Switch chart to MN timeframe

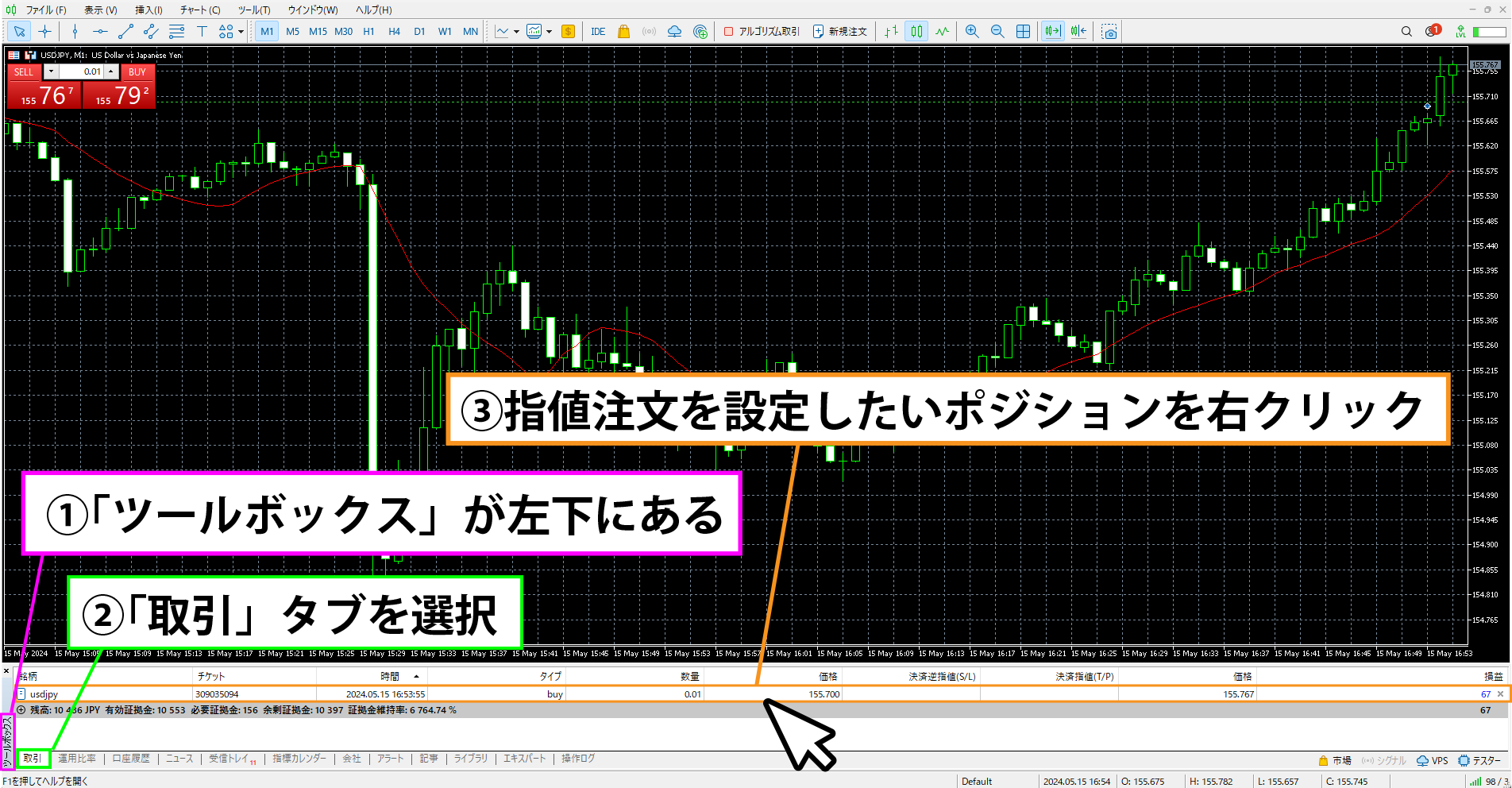[470, 32]
